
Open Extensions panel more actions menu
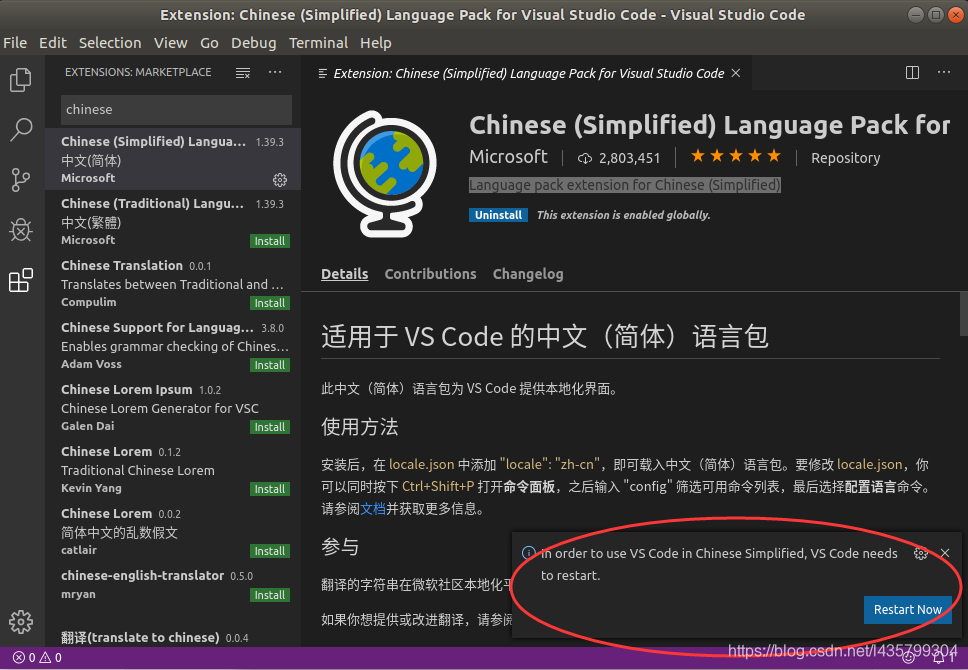click(x=275, y=72)
